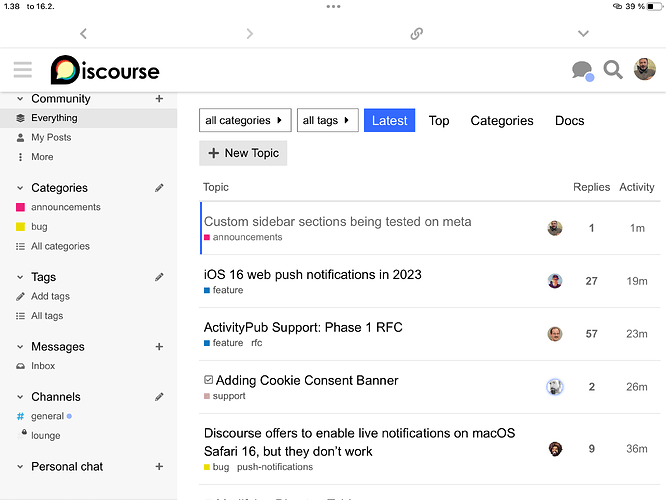Viewport: 666px width, 500px height.
Task: Open the lounge chat channel
Action: pos(45,435)
